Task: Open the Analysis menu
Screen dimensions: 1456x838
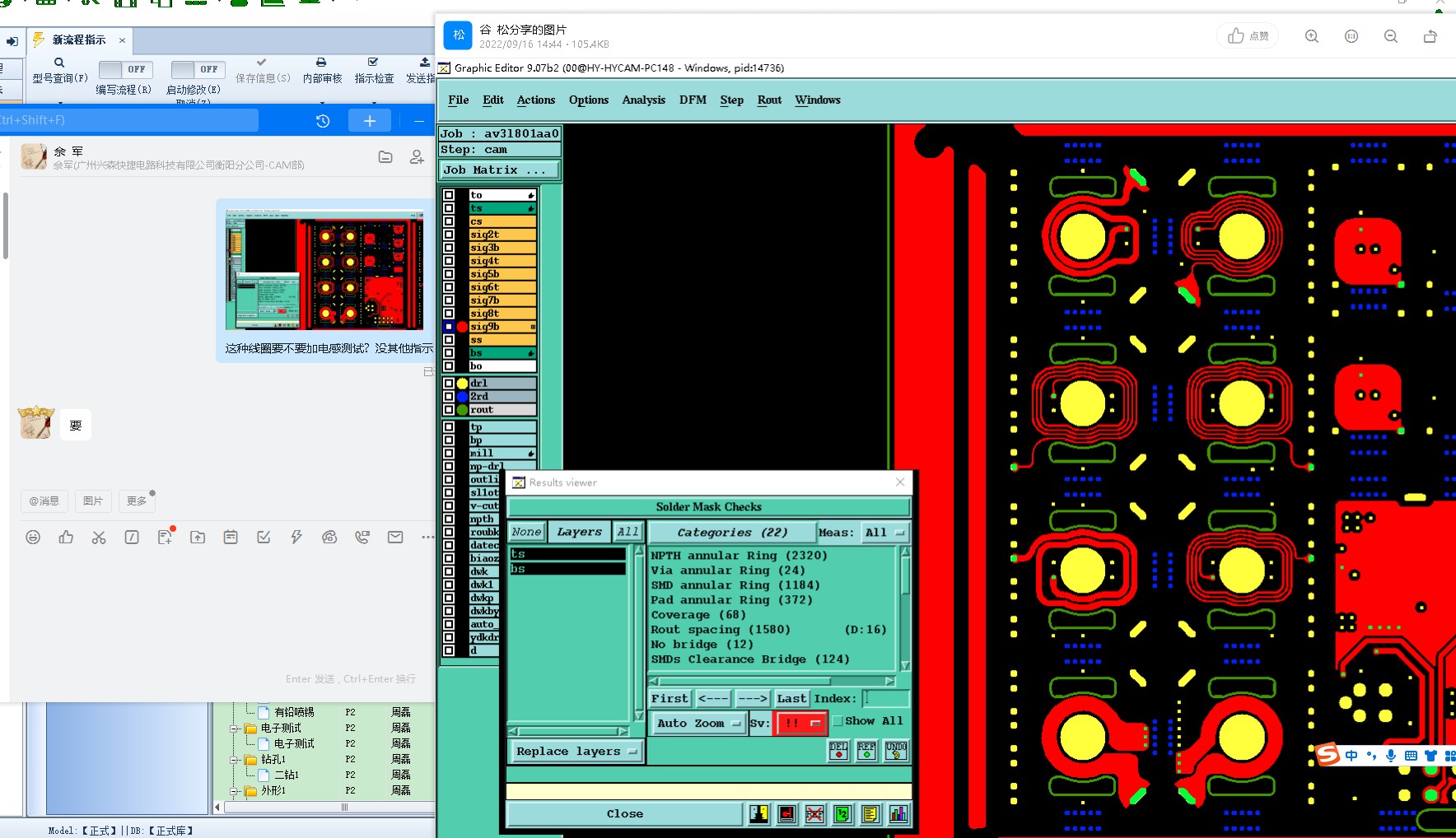Action: [643, 100]
